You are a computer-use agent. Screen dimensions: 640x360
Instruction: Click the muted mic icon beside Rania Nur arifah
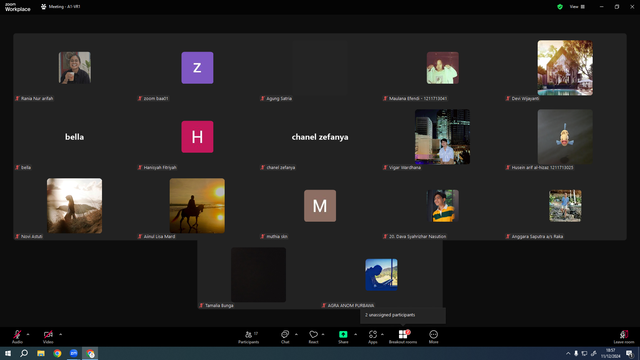pyautogui.click(x=18, y=98)
